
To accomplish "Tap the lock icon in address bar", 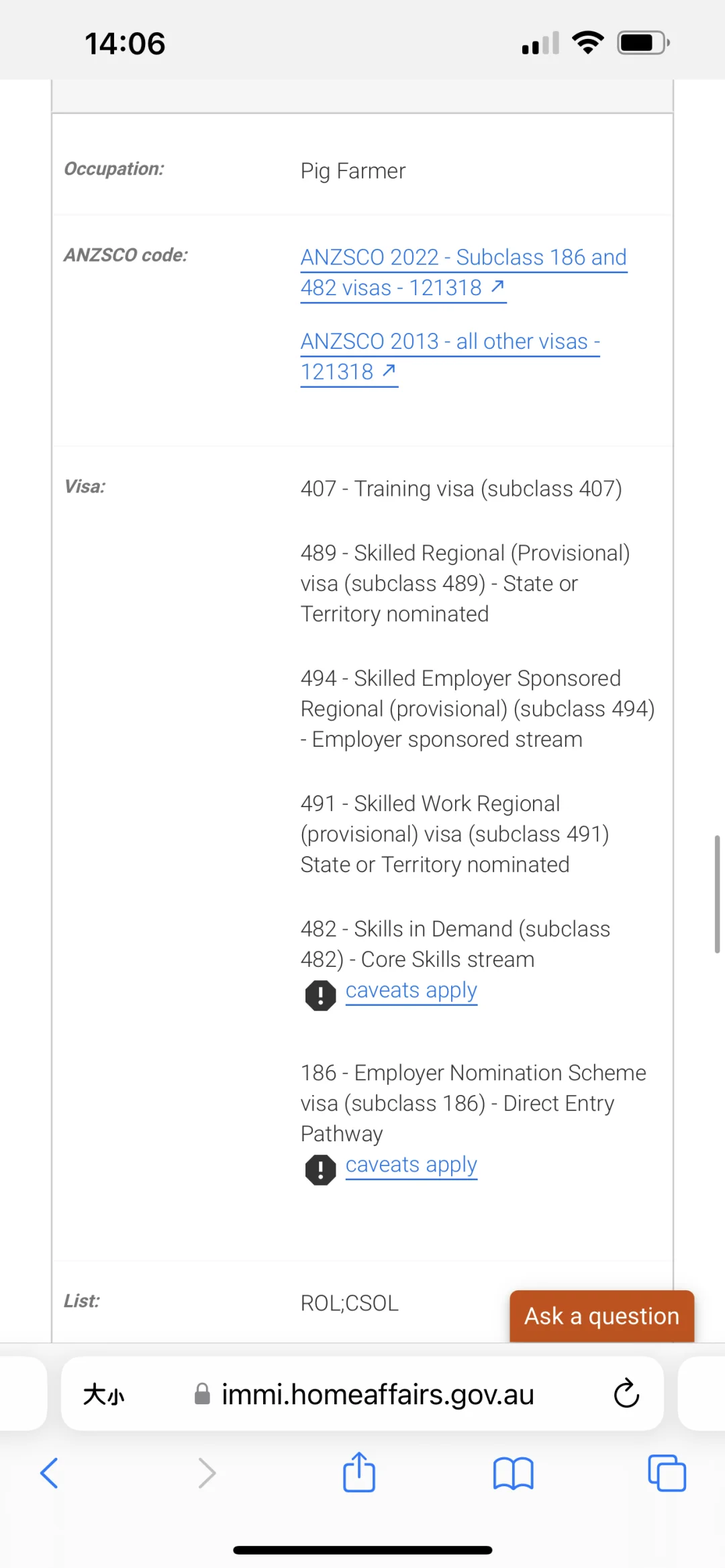I will click(x=202, y=1394).
